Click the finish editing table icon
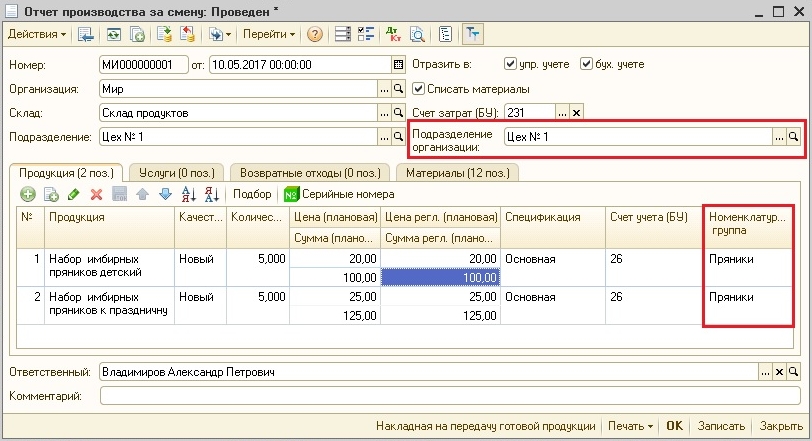The image size is (812, 441). 120,195
